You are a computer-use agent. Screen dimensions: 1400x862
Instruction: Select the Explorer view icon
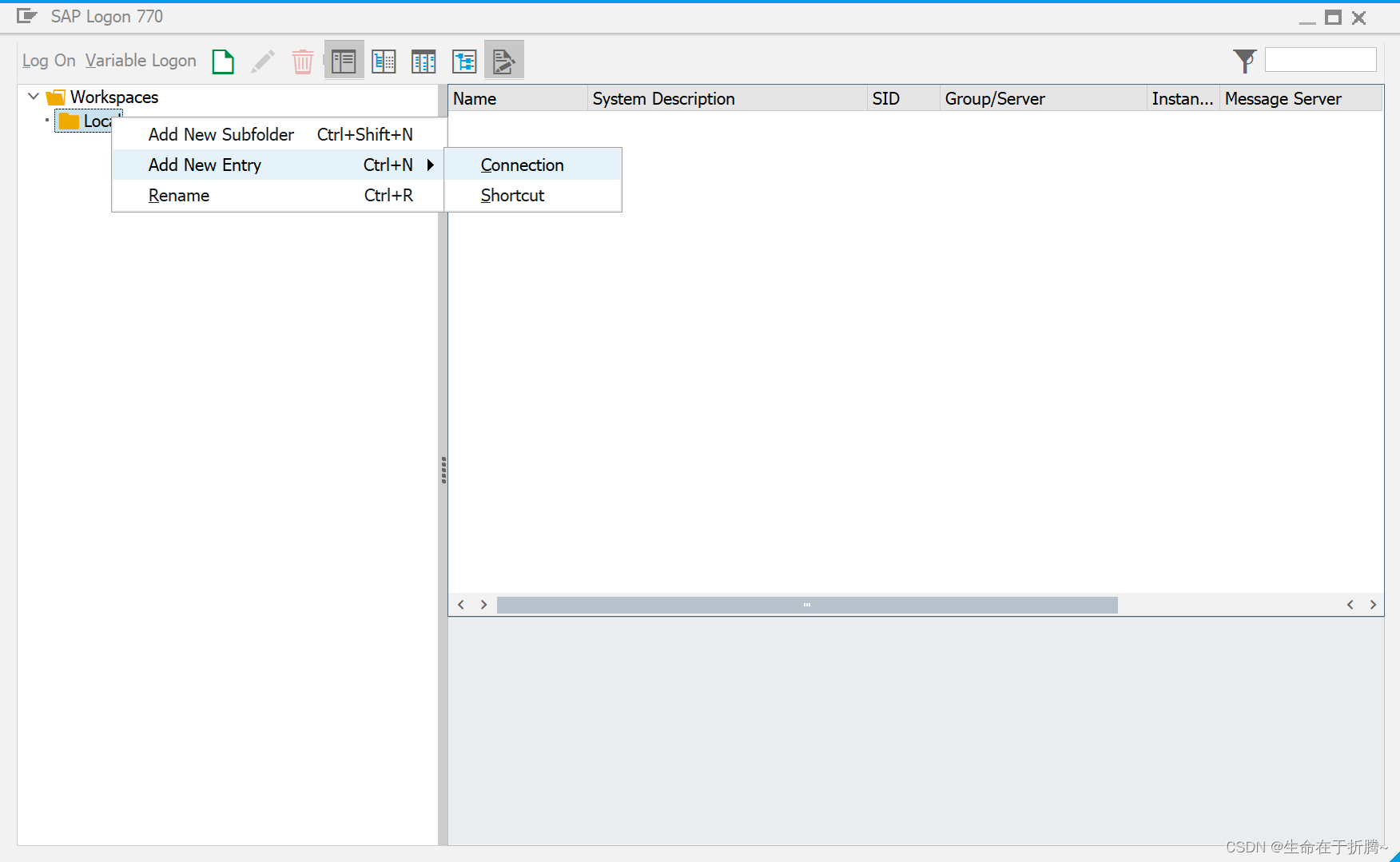coord(344,61)
